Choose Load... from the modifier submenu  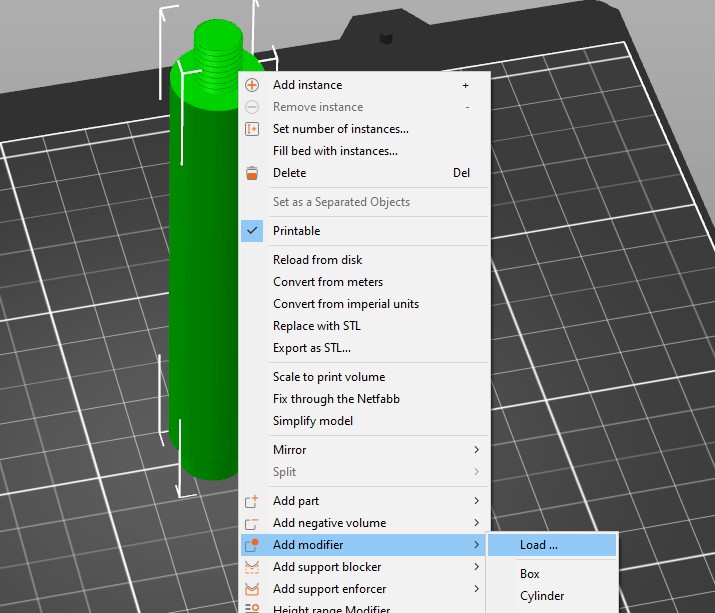(x=538, y=545)
